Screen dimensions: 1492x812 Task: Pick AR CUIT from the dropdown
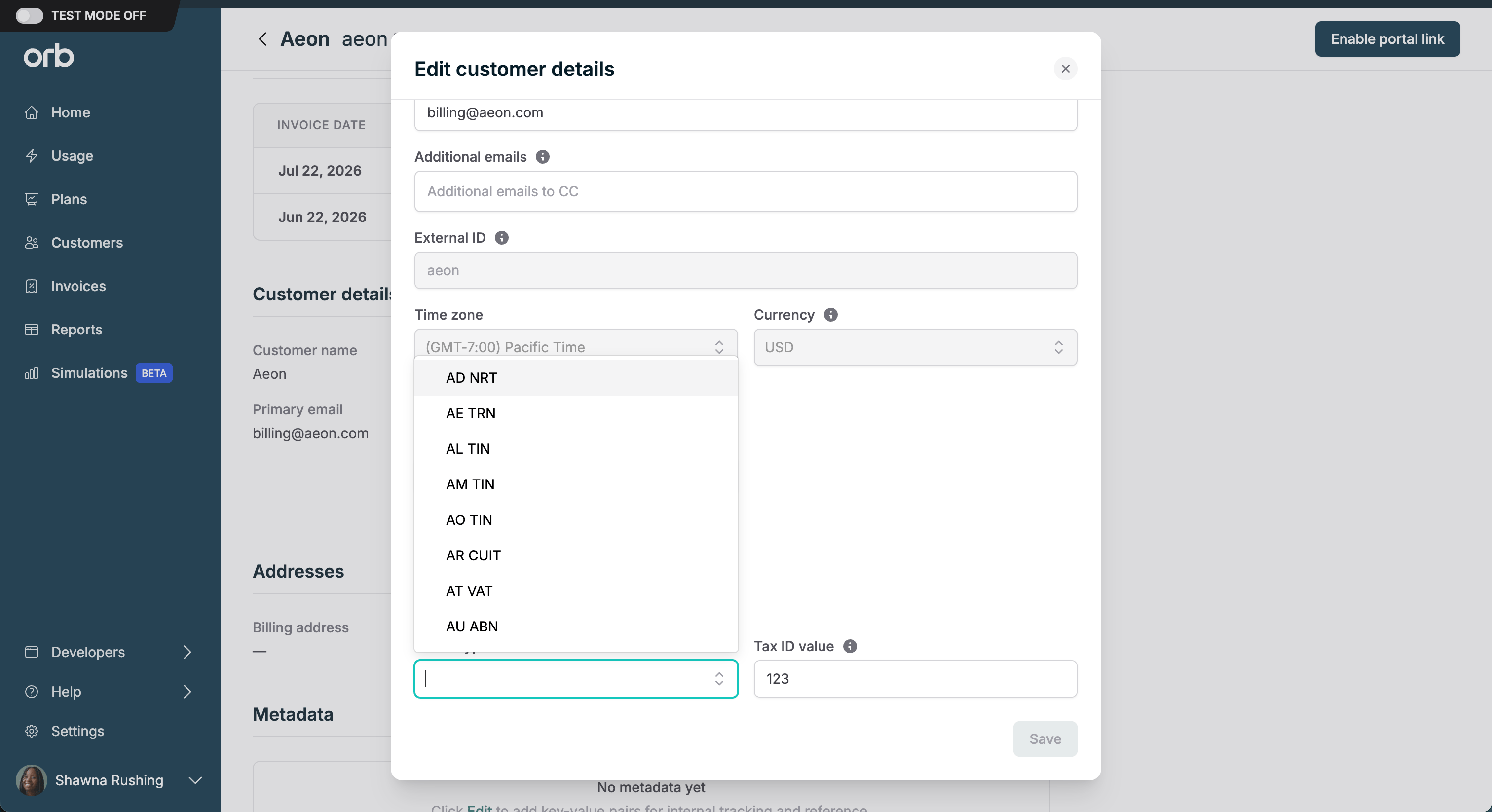click(x=576, y=555)
